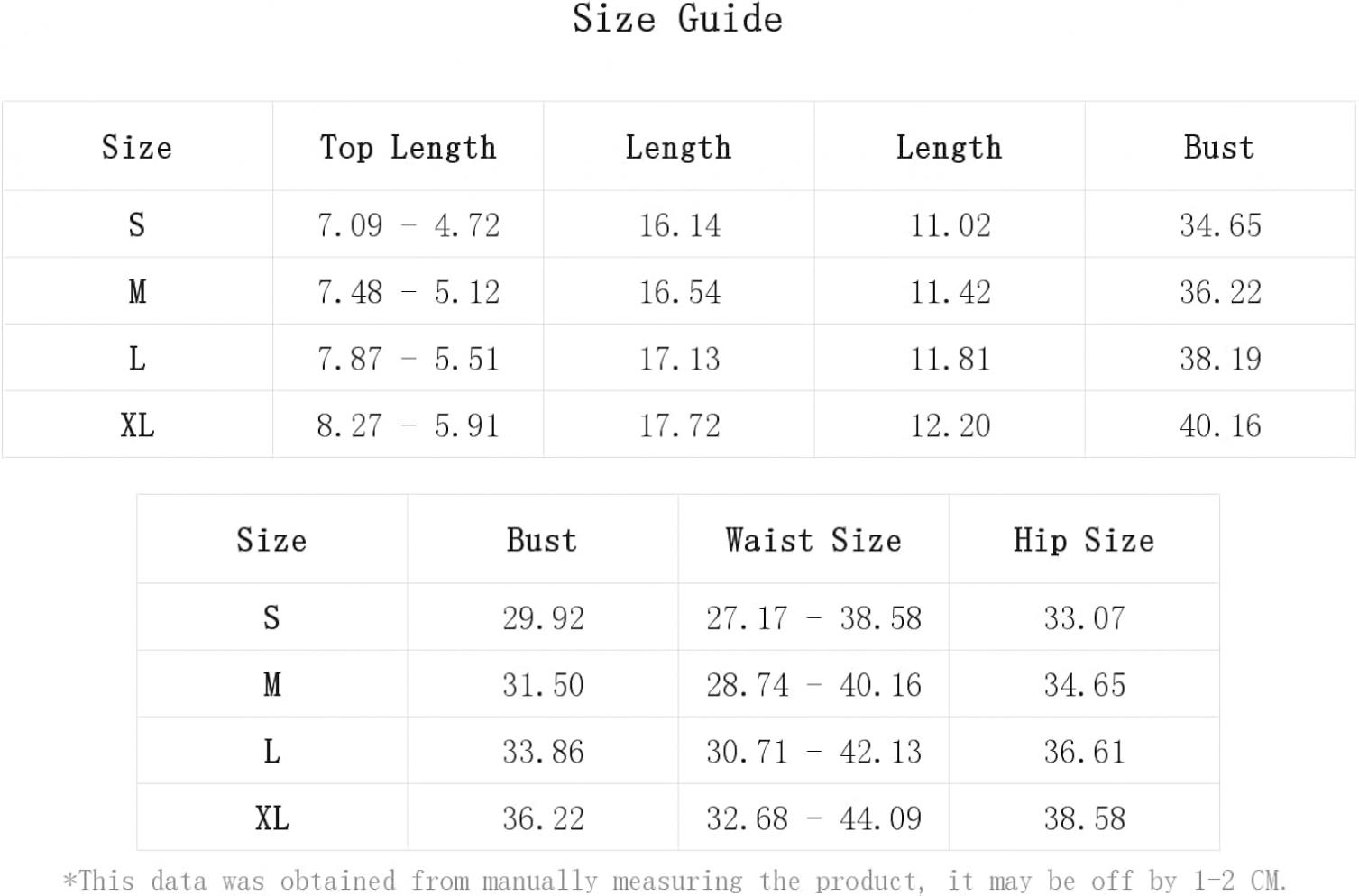1359x896 pixels.
Task: Select the 34.65 bust cell for S
Action: (x=1220, y=224)
